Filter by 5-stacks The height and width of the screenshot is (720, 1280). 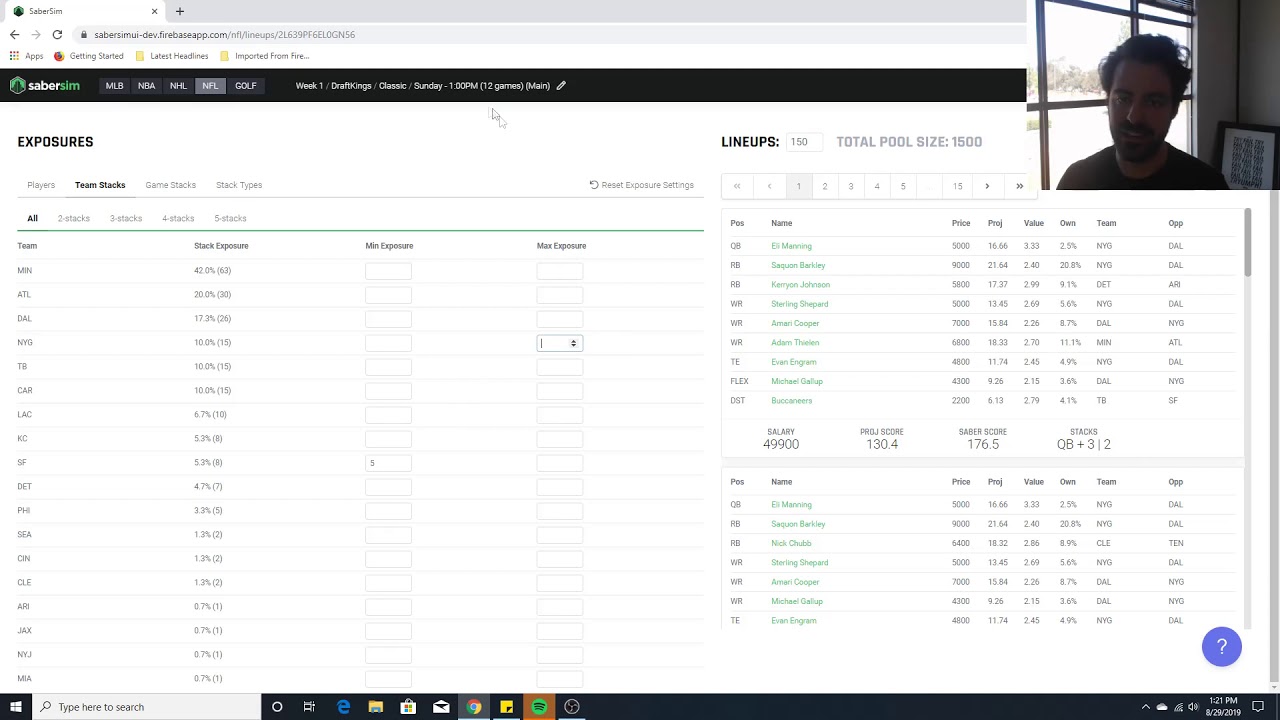click(x=230, y=218)
